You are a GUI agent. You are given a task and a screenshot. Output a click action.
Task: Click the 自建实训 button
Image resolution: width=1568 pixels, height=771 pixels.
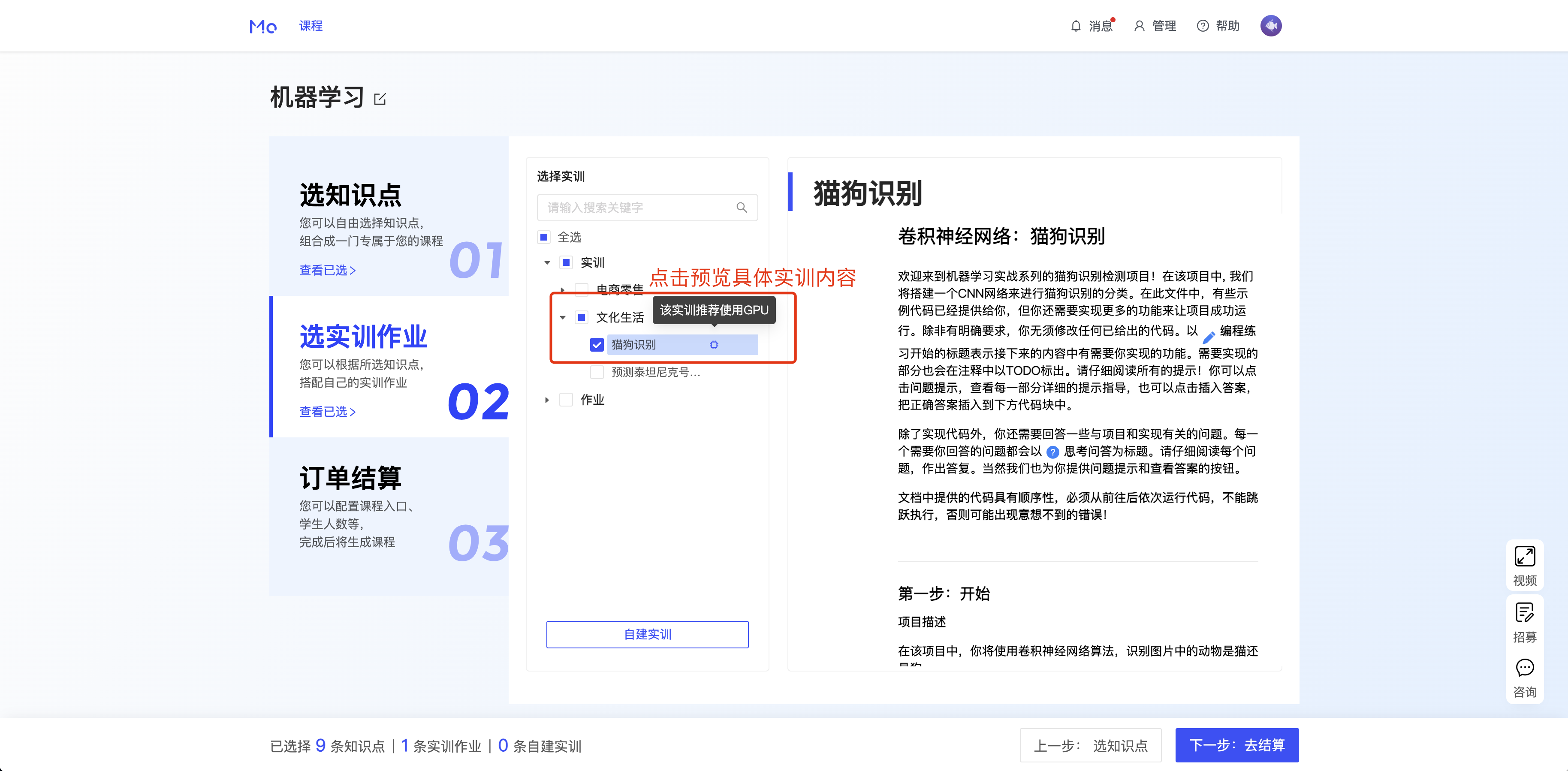point(647,634)
